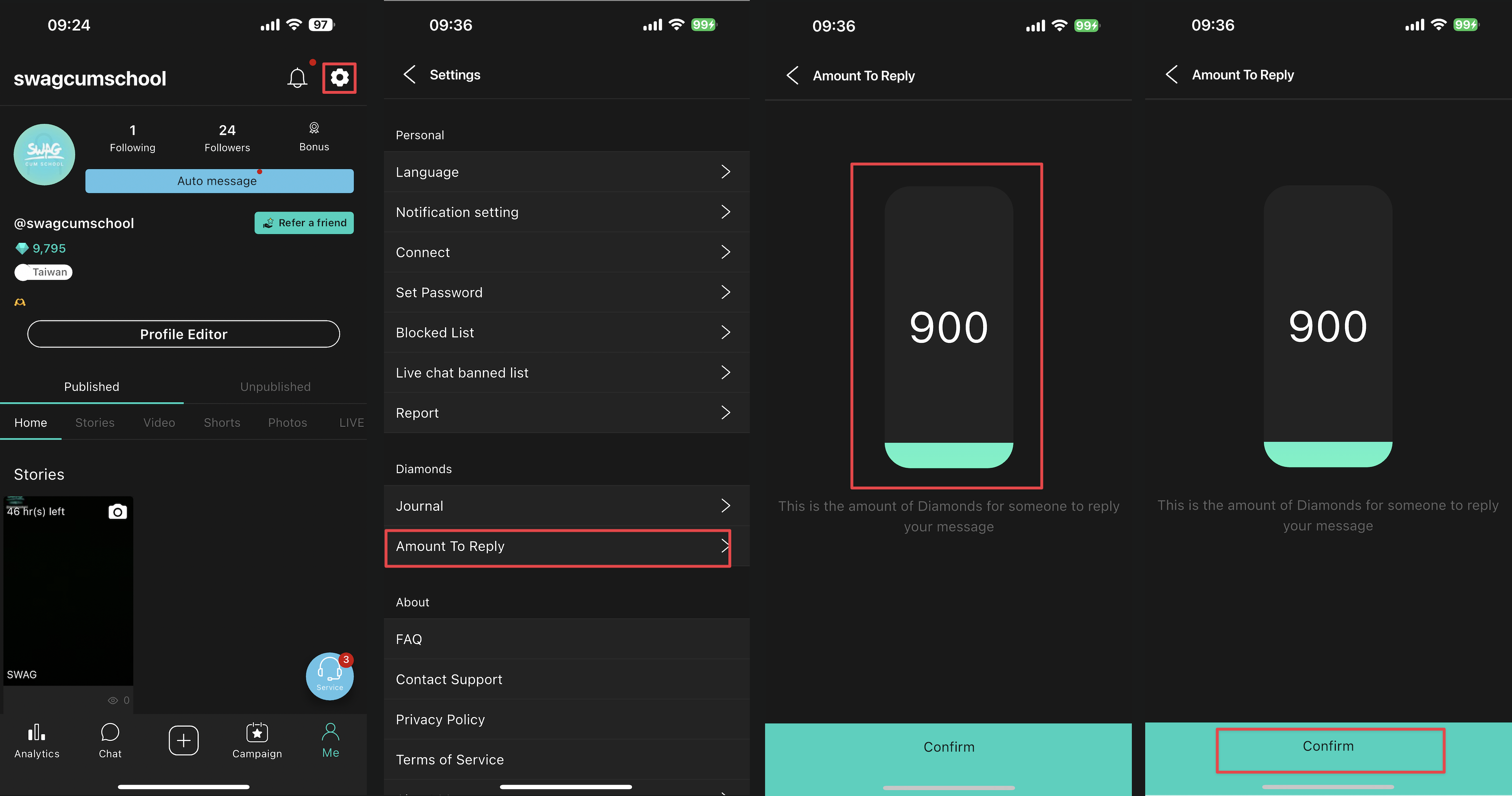This screenshot has width=1512, height=796.
Task: Tap the Refer a friend button
Action: [304, 223]
